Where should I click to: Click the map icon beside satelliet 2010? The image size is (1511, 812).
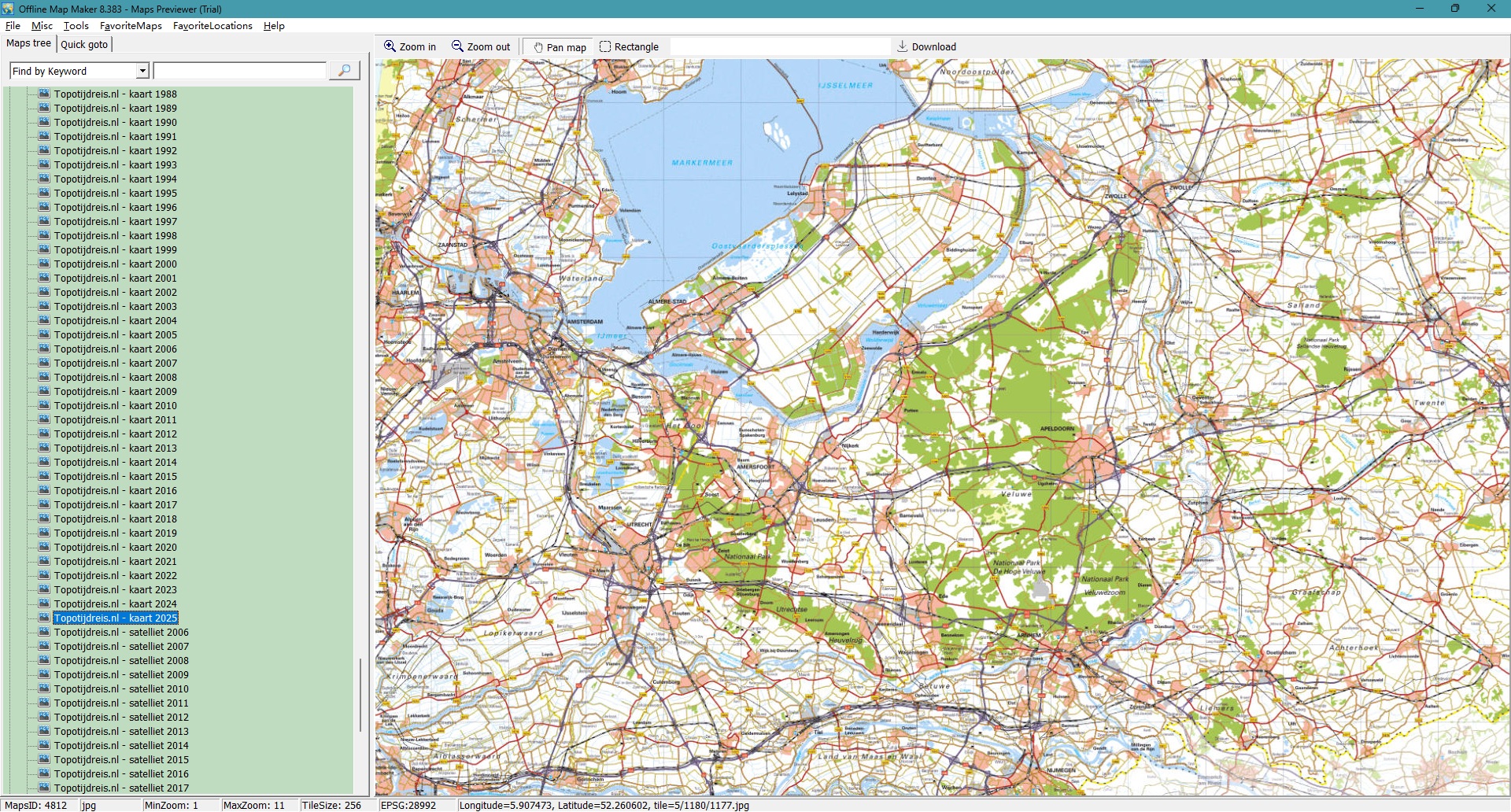[44, 688]
